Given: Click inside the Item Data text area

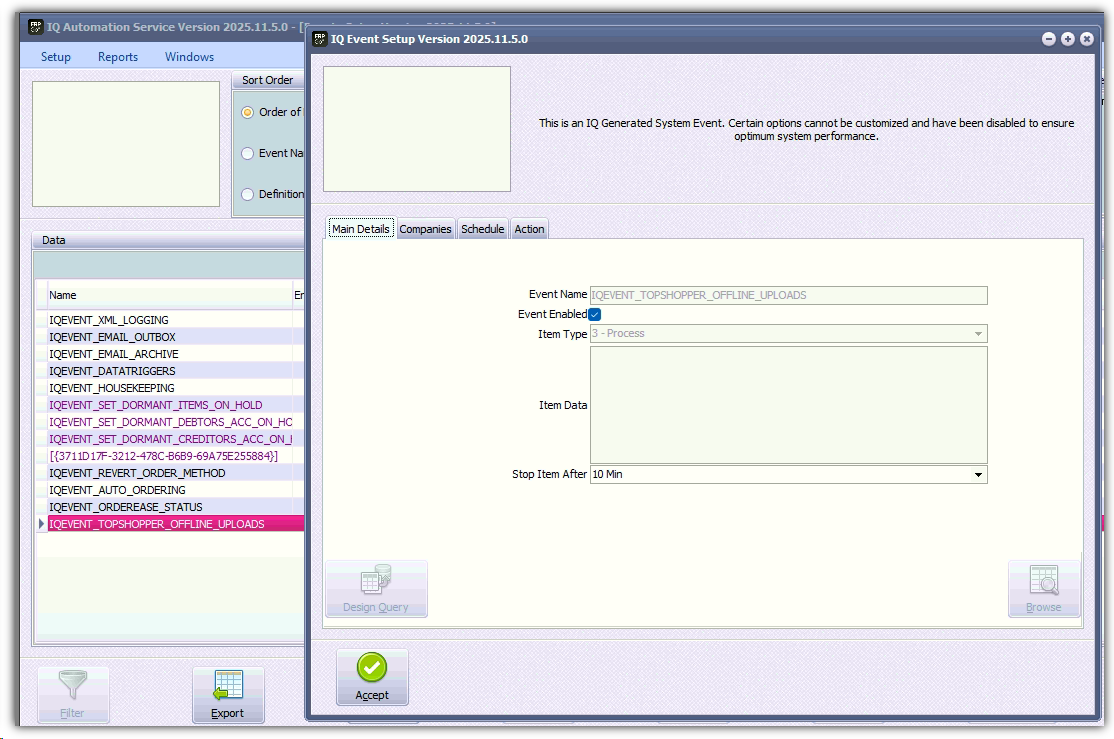Looking at the screenshot, I should point(788,404).
